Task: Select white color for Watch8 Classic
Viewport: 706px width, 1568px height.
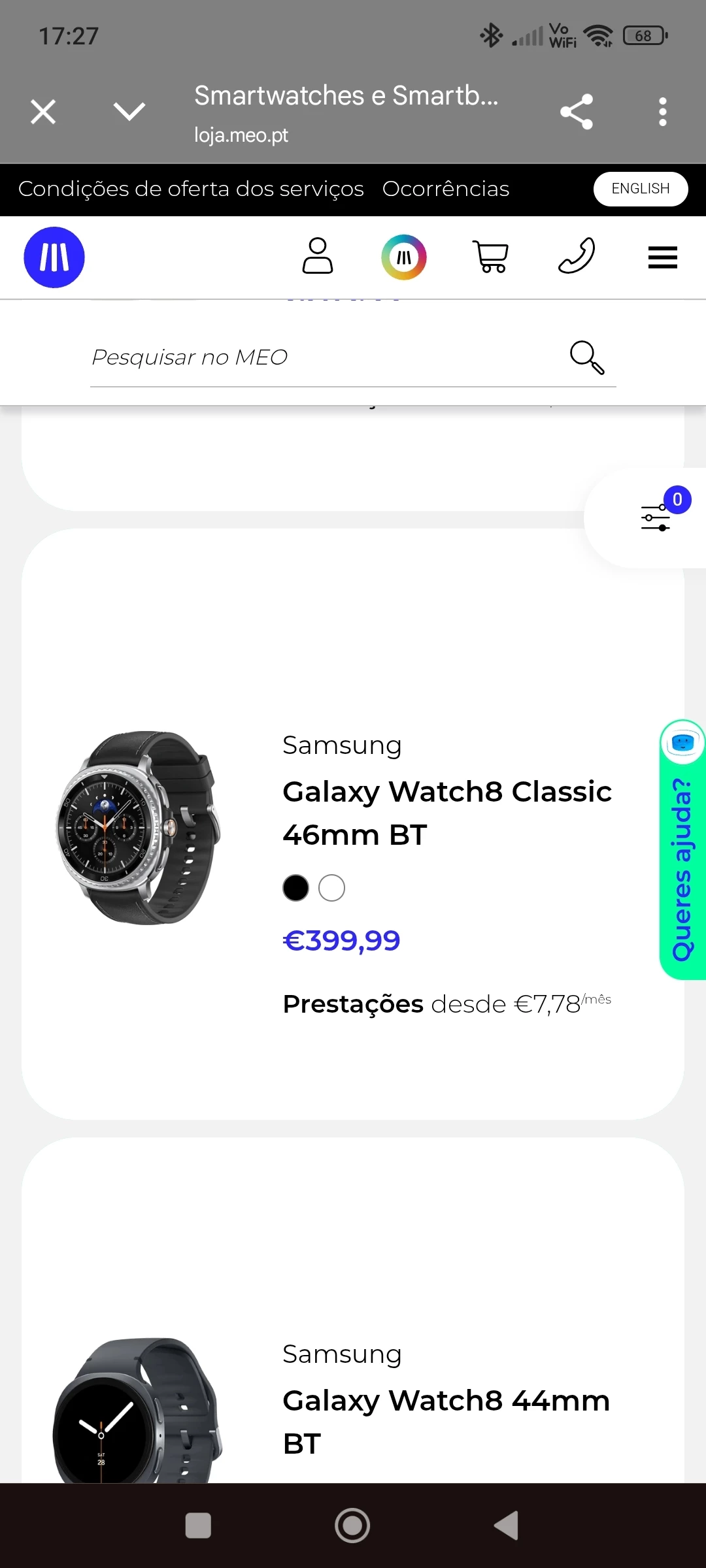Action: (x=331, y=888)
